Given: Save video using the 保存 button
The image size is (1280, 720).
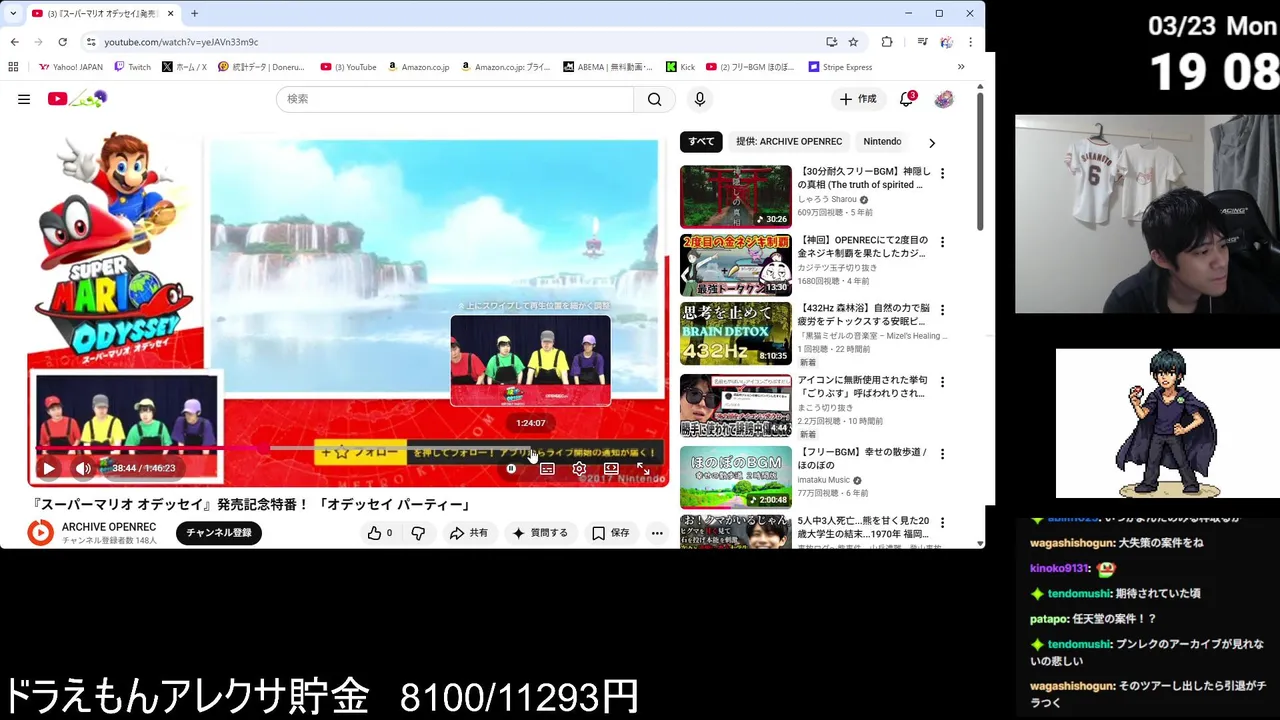Looking at the screenshot, I should 611,533.
